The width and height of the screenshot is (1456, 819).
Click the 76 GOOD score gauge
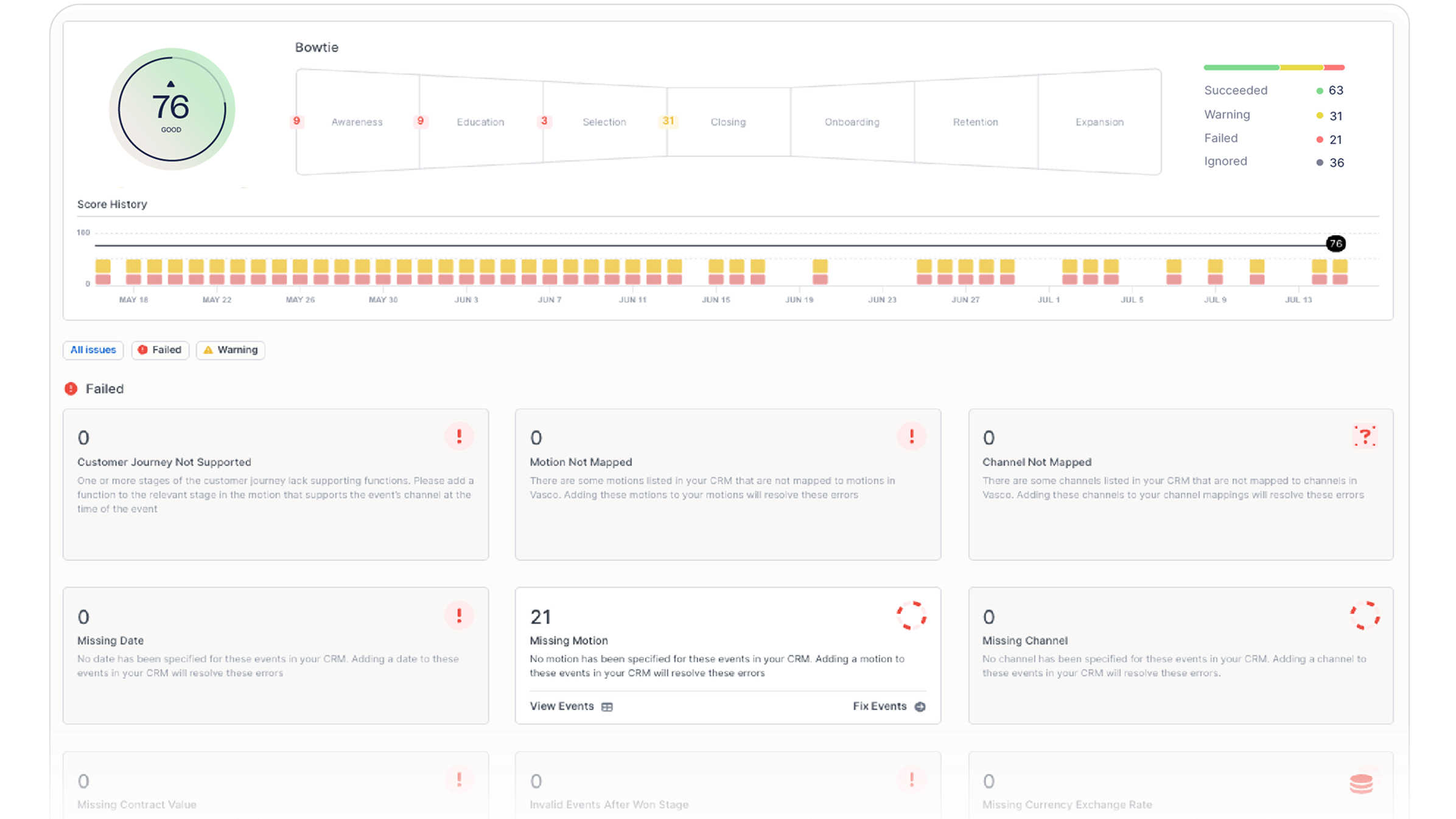pyautogui.click(x=172, y=110)
